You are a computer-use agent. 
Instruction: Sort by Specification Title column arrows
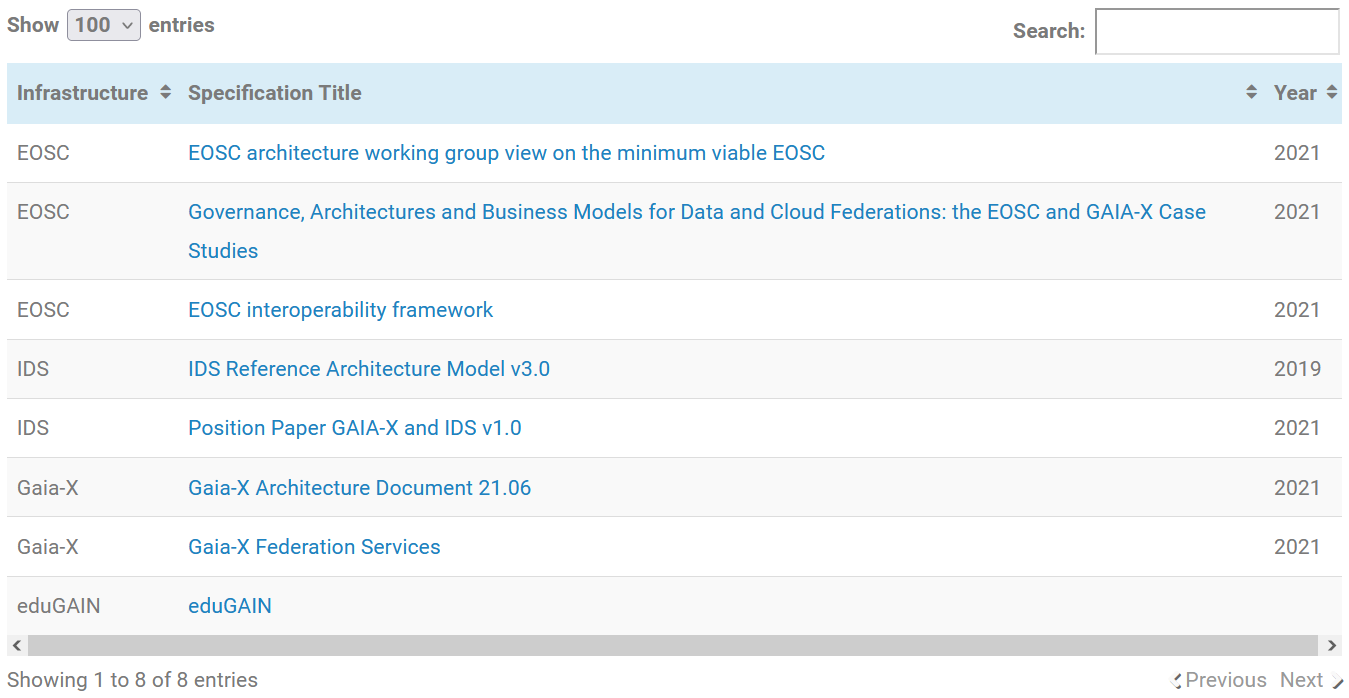click(x=1251, y=93)
